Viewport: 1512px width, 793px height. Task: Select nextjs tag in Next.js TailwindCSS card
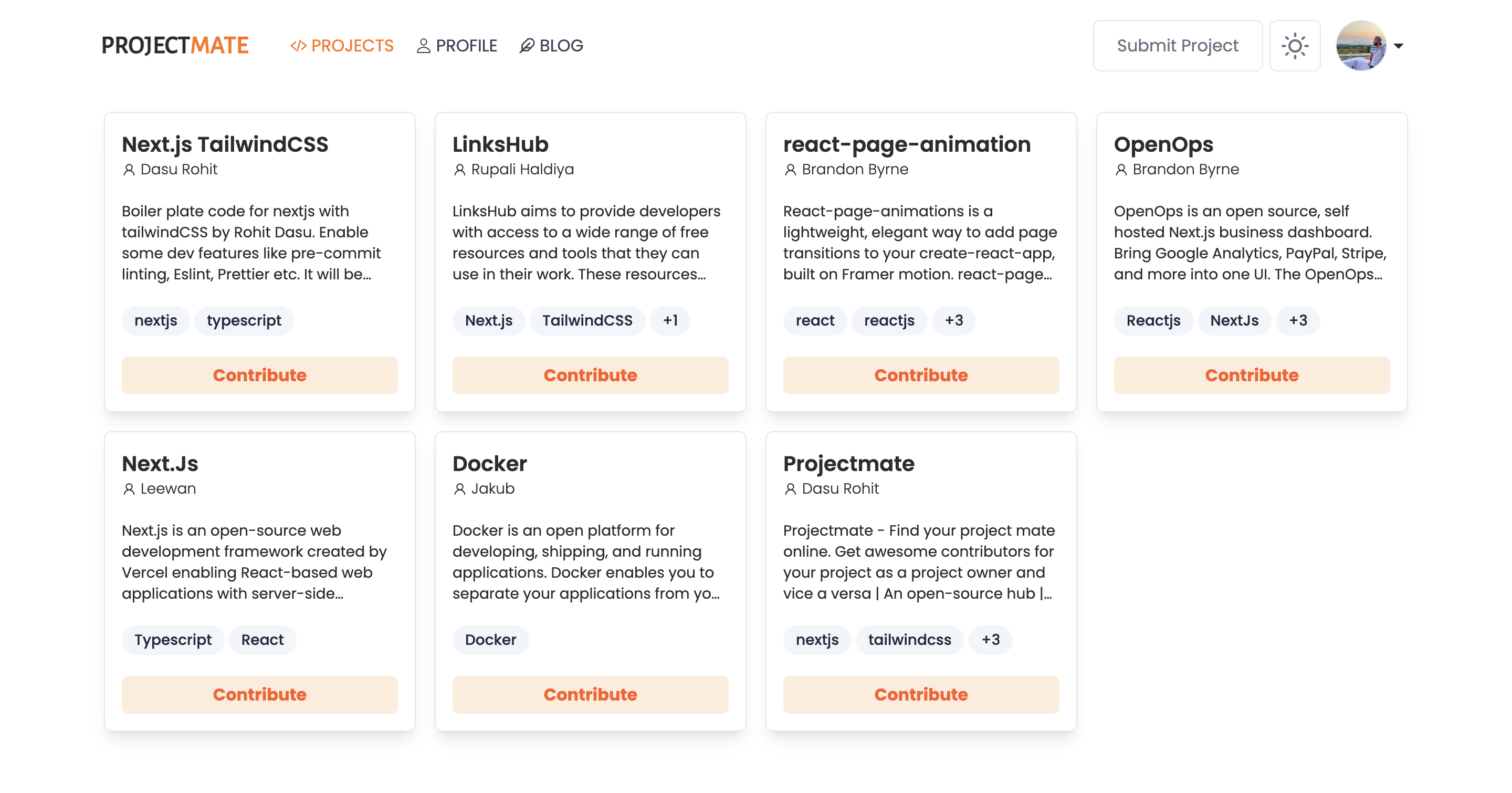click(x=155, y=320)
